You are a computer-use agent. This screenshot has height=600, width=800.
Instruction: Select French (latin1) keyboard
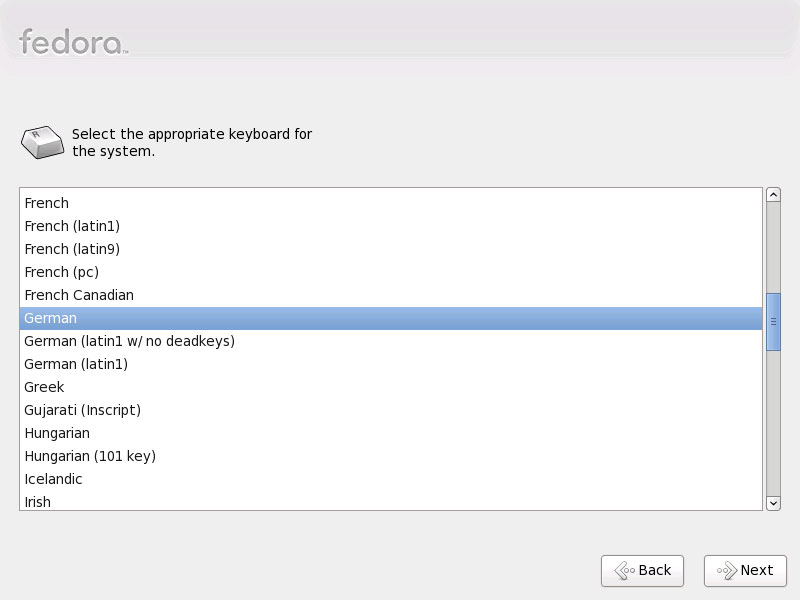click(x=391, y=226)
